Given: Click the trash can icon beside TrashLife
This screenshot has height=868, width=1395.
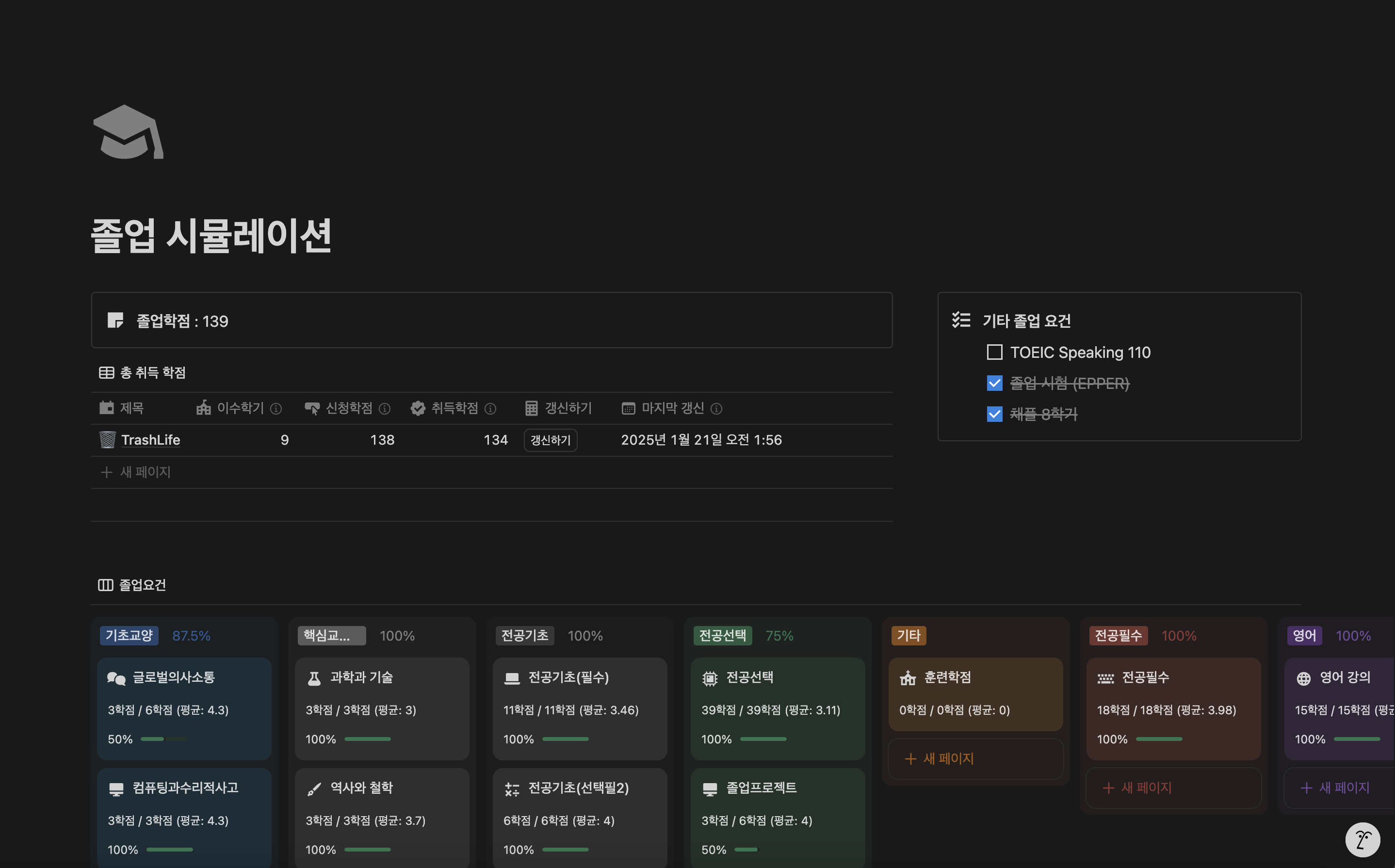Looking at the screenshot, I should [107, 440].
